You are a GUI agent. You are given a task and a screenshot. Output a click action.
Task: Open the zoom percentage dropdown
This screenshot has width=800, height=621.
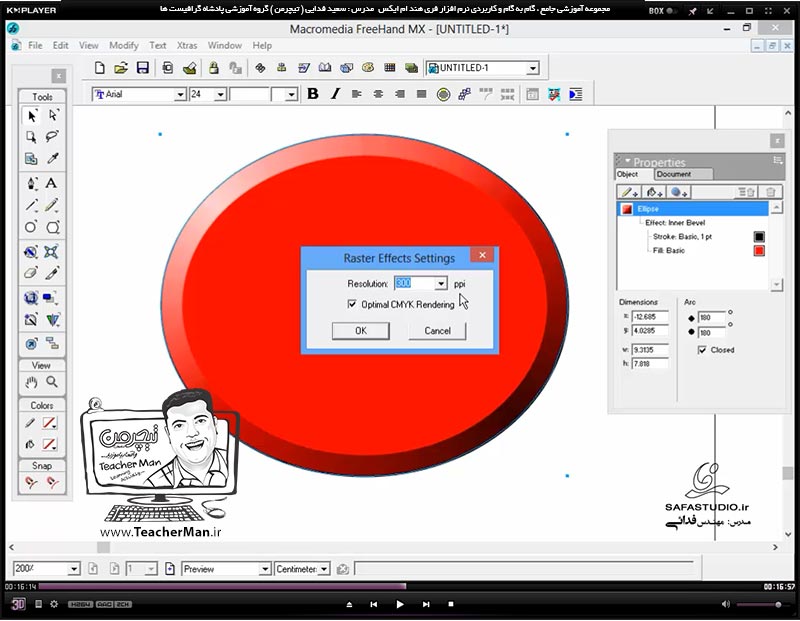(73, 569)
